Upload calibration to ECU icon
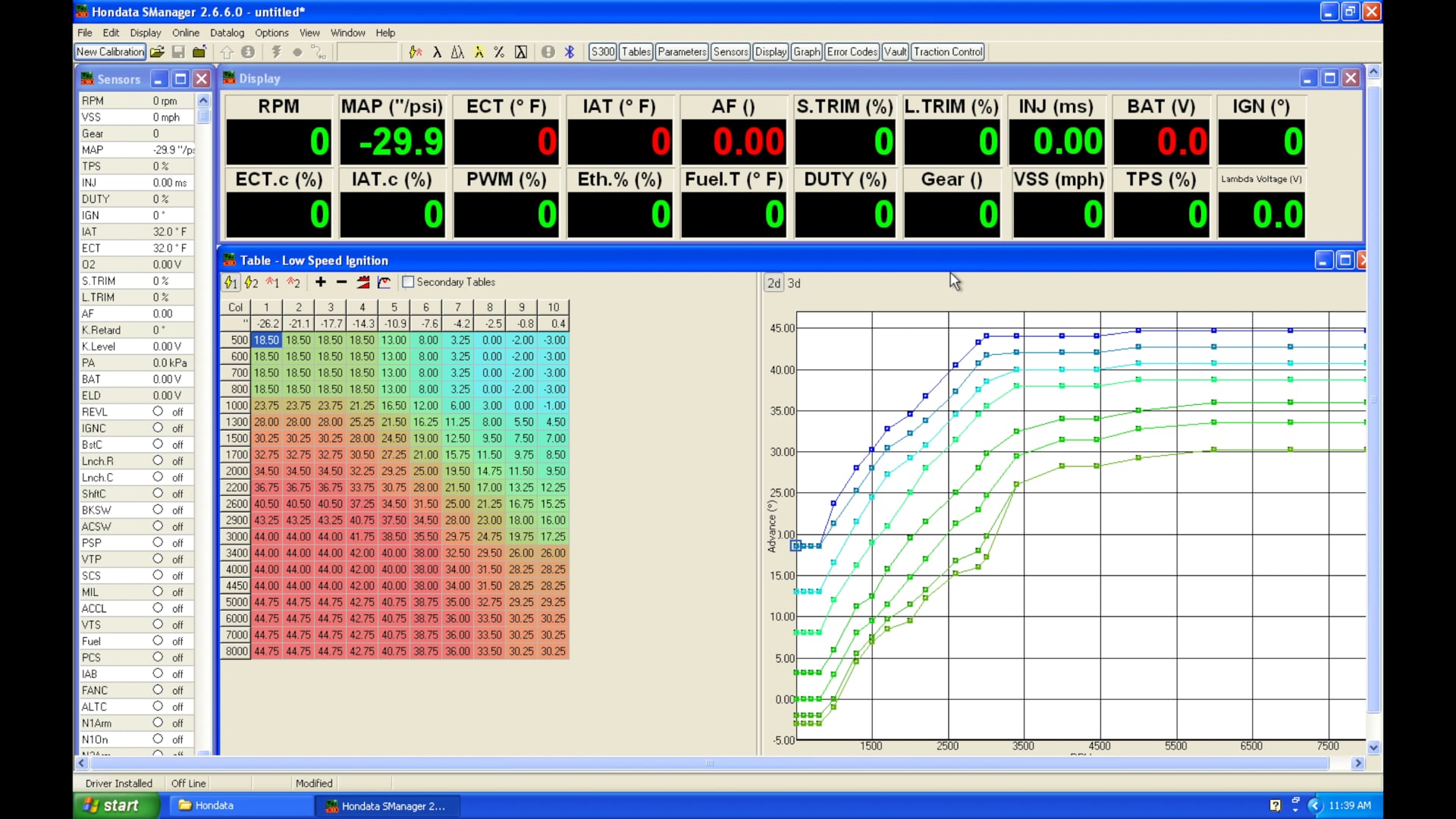Image resolution: width=1456 pixels, height=819 pixels. click(x=227, y=52)
